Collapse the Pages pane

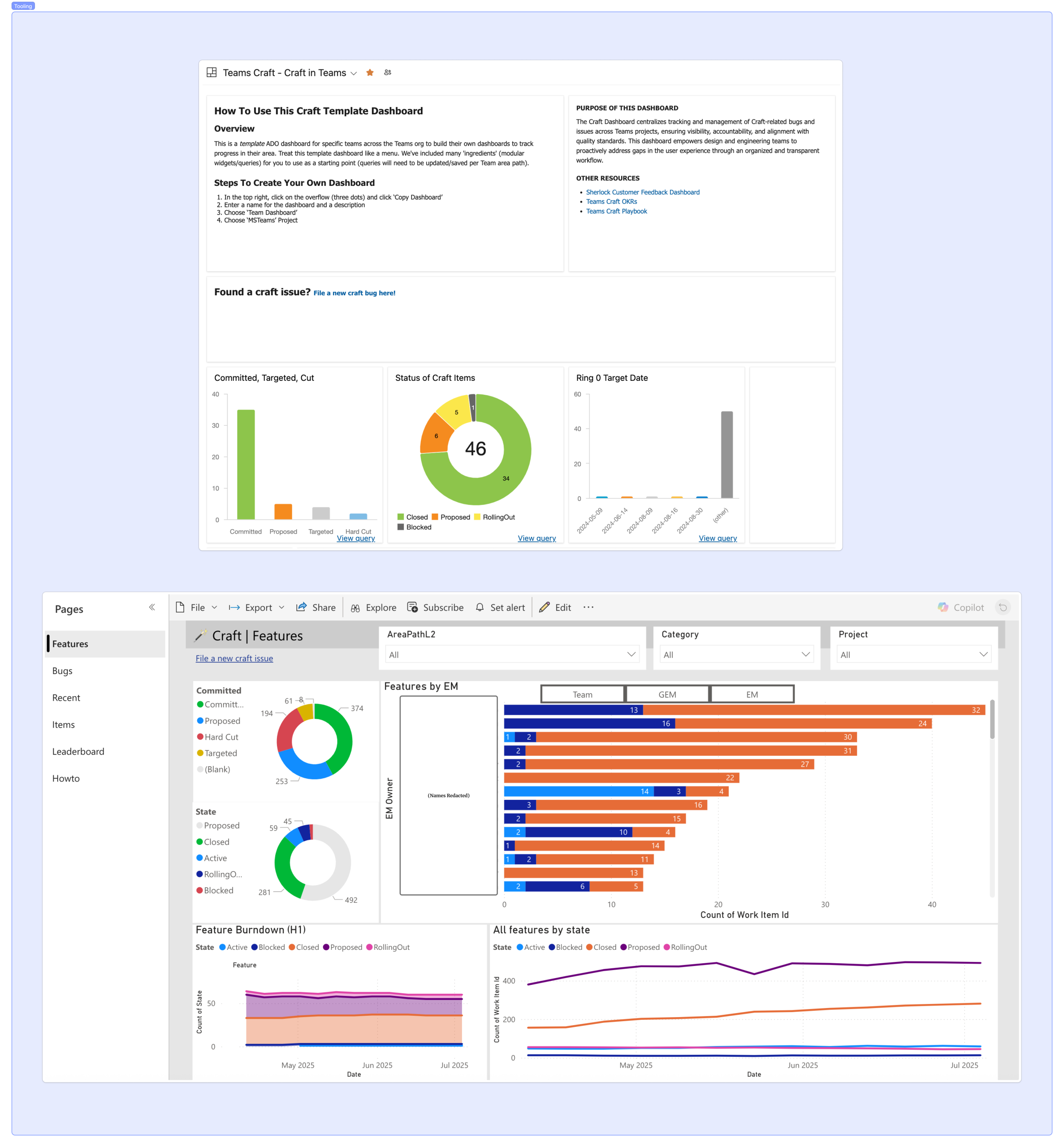pos(152,607)
